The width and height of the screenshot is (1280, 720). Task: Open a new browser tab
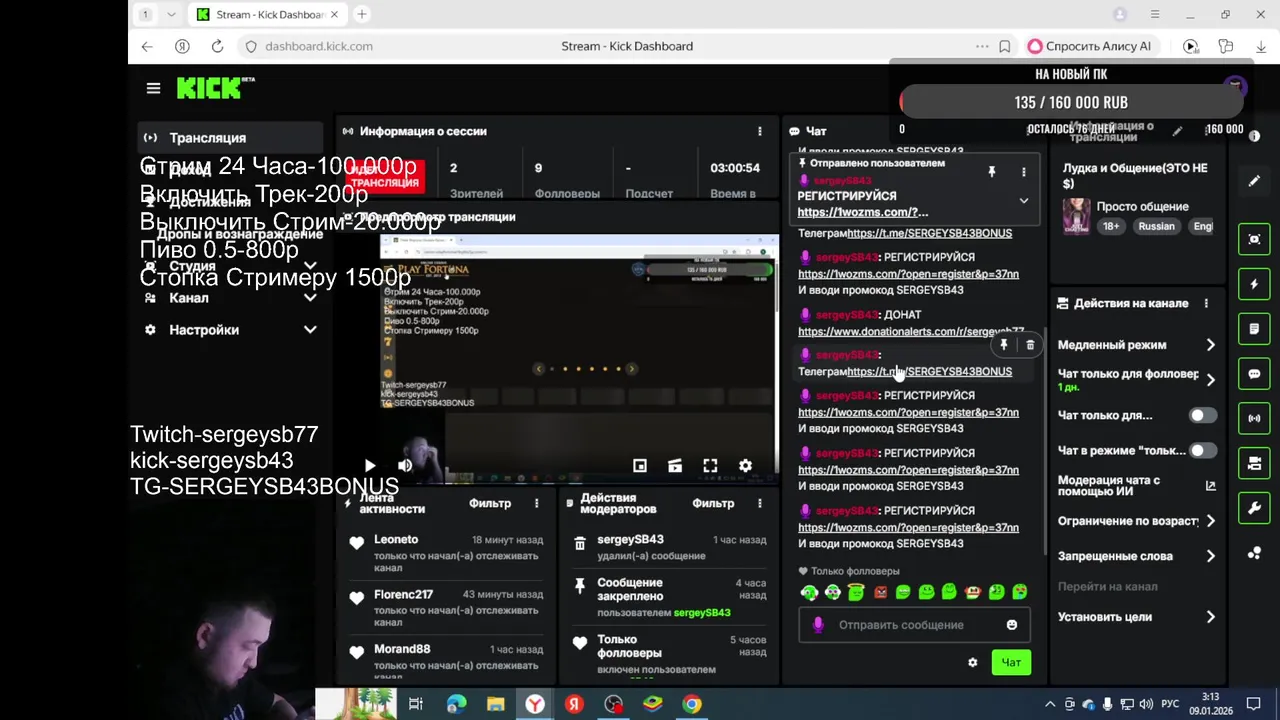pos(362,14)
